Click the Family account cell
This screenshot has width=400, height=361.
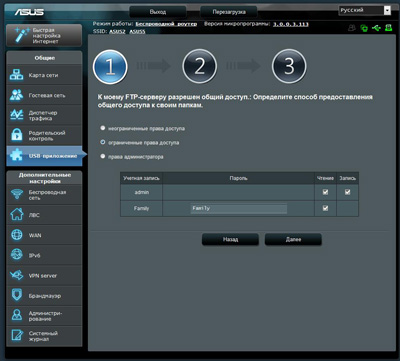(x=142, y=208)
